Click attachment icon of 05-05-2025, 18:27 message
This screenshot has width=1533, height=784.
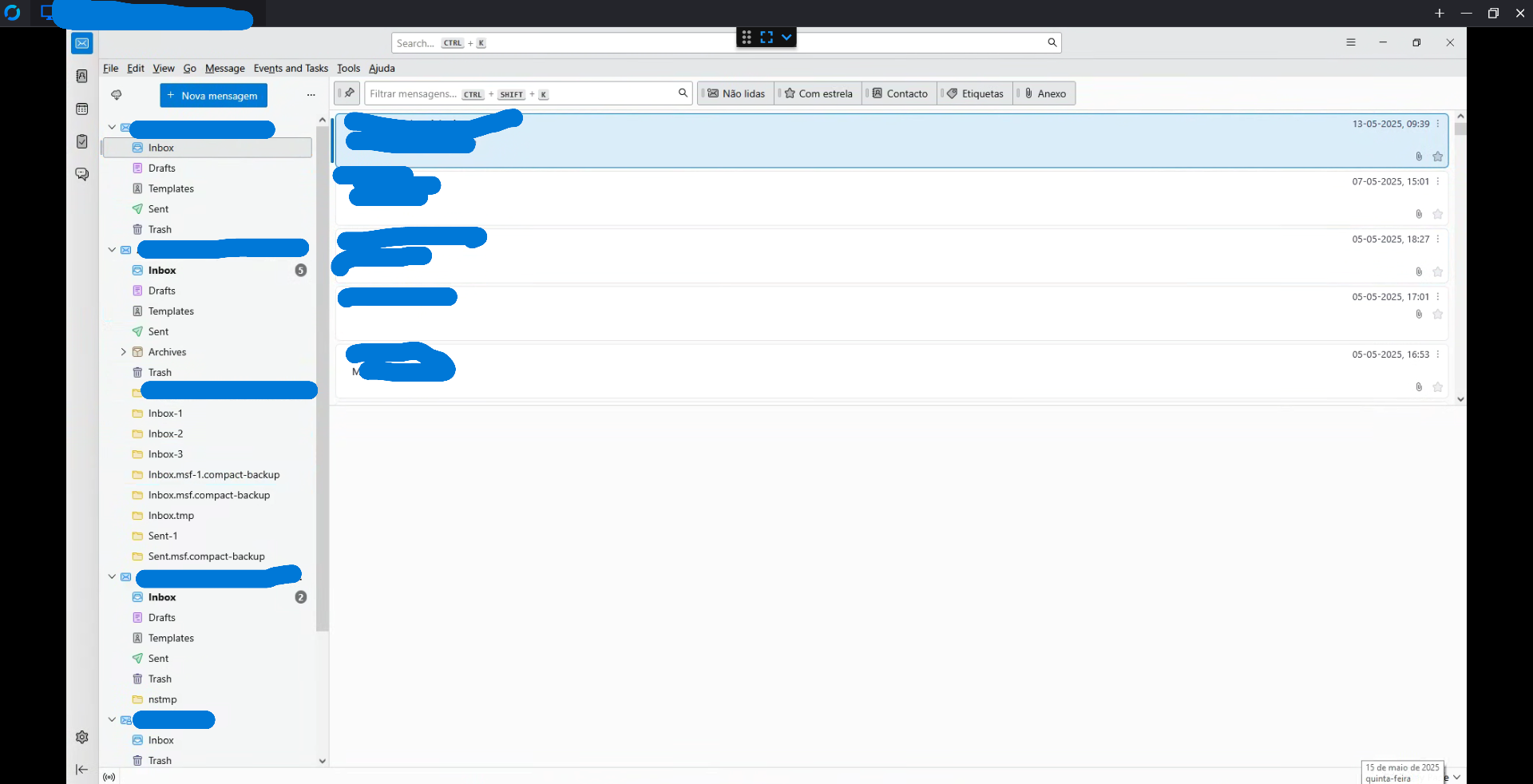coord(1419,272)
